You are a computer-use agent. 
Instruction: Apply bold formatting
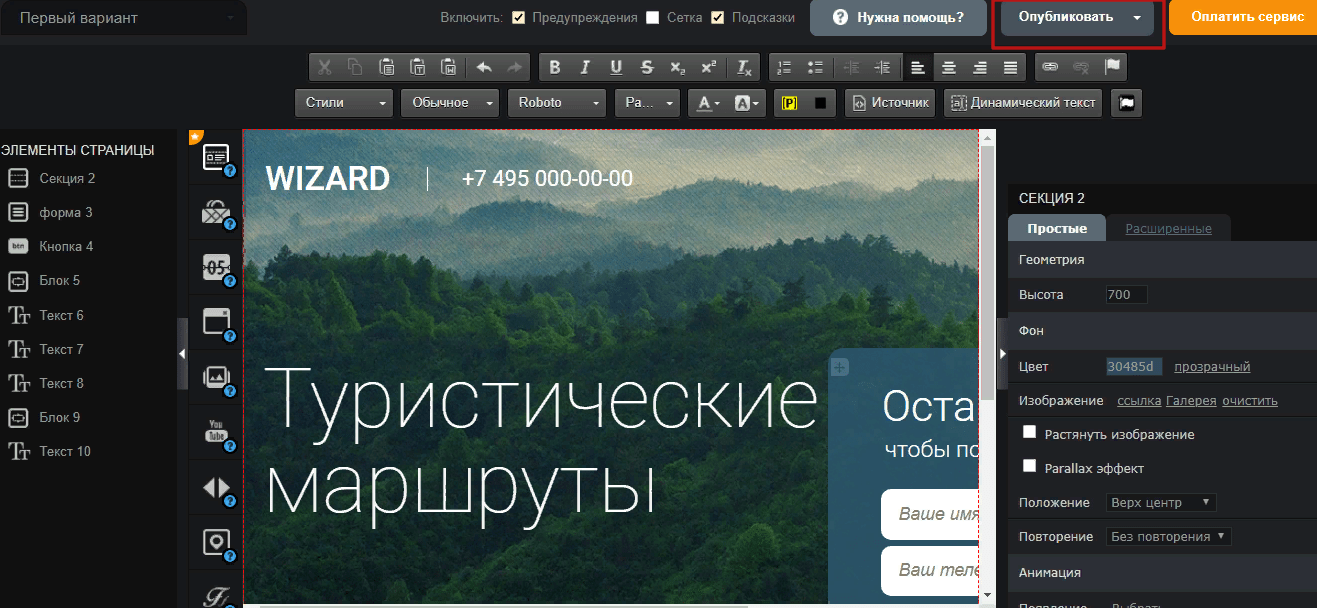pyautogui.click(x=555, y=67)
